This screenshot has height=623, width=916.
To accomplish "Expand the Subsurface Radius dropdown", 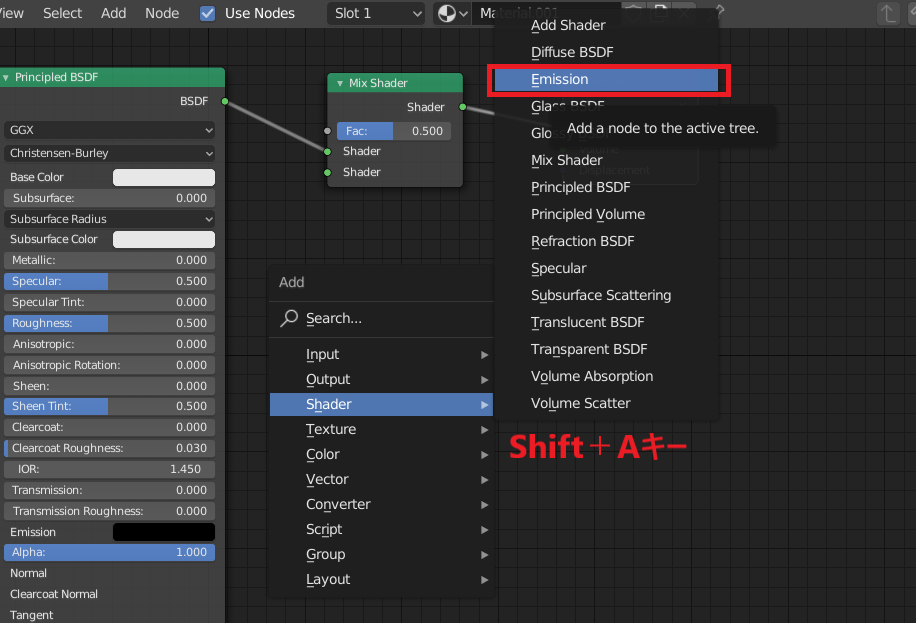I will coord(110,219).
